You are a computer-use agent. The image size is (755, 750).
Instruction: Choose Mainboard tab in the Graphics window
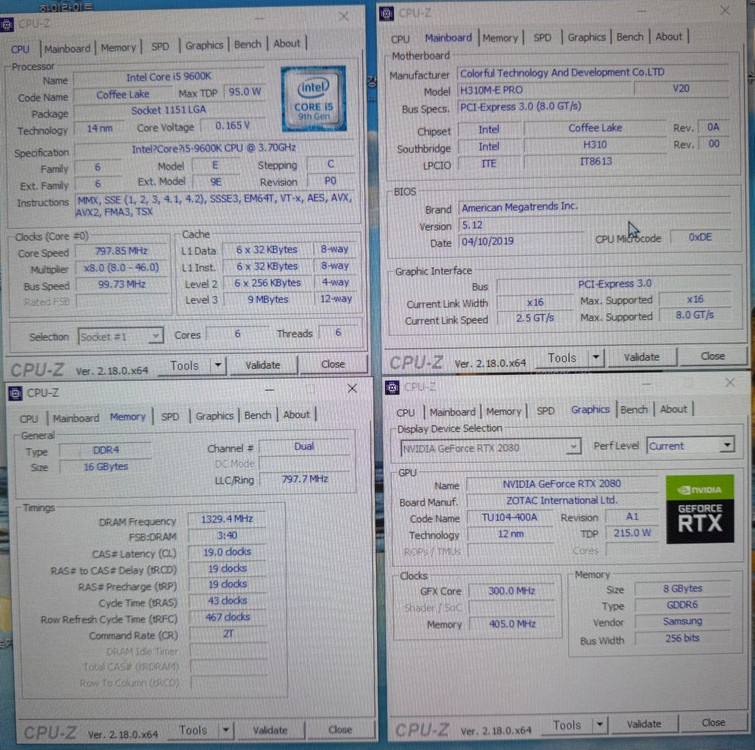pyautogui.click(x=453, y=412)
